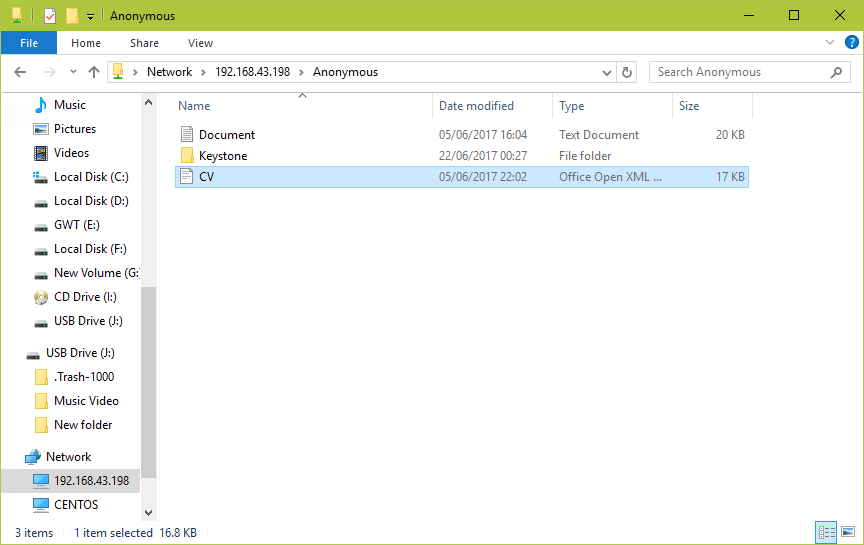Switch to Large icons view
Screen dimensions: 864x545
click(x=848, y=532)
